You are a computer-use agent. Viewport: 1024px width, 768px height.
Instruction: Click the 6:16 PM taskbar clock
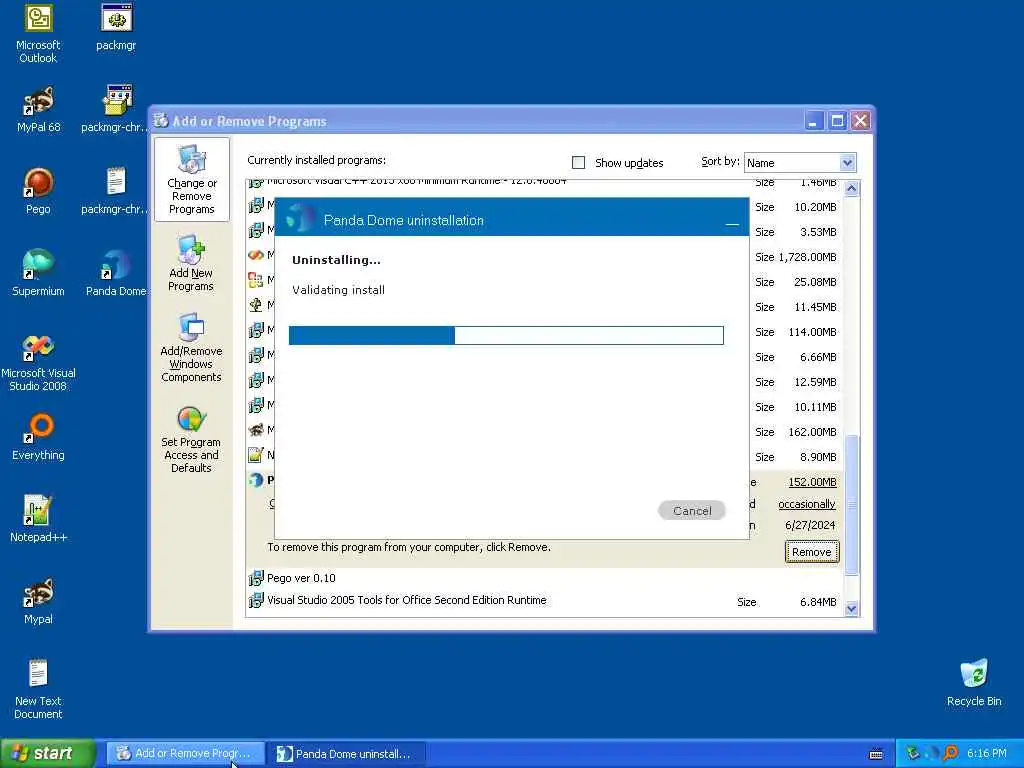pyautogui.click(x=987, y=754)
